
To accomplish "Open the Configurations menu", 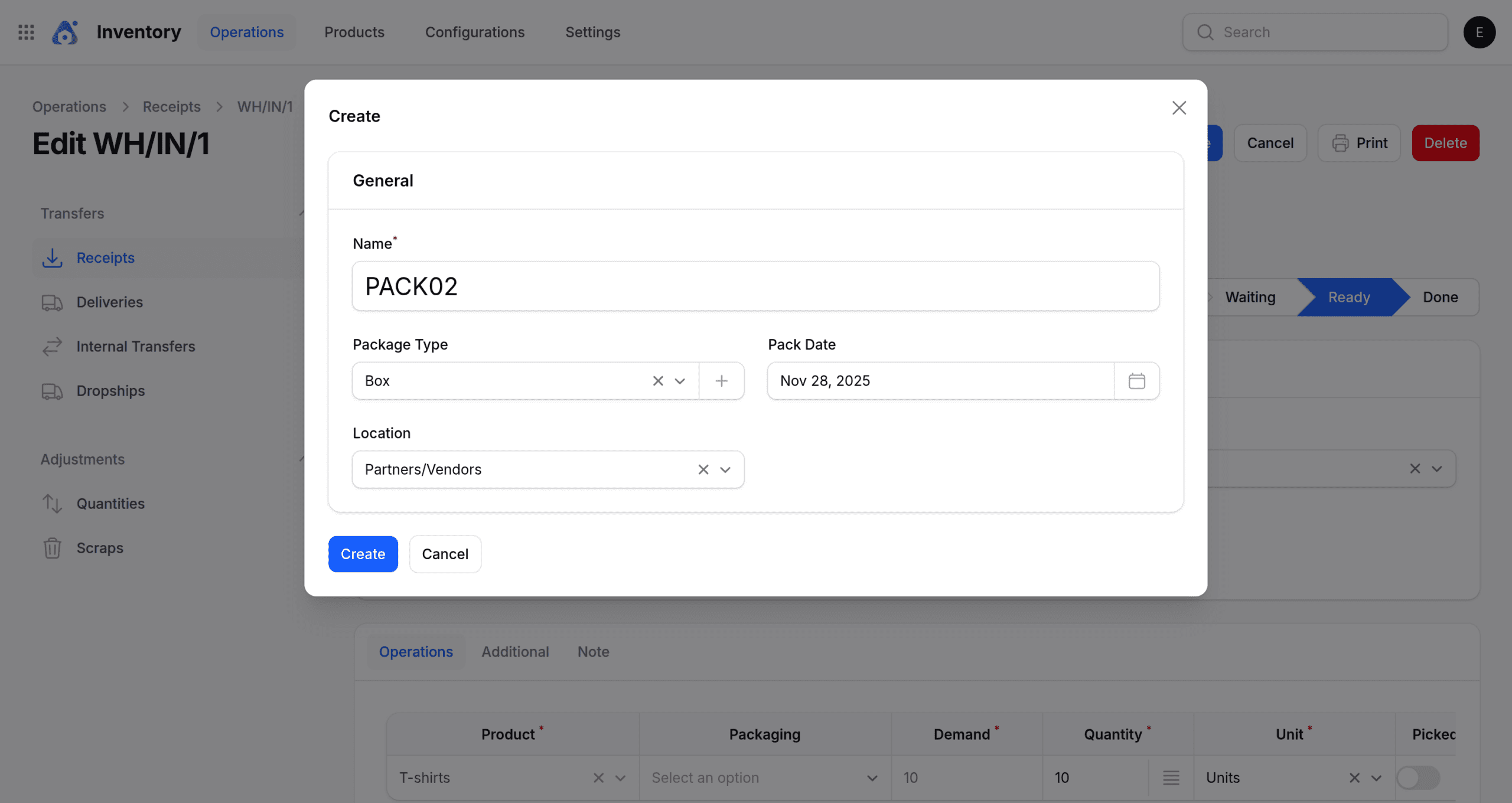I will [x=475, y=32].
